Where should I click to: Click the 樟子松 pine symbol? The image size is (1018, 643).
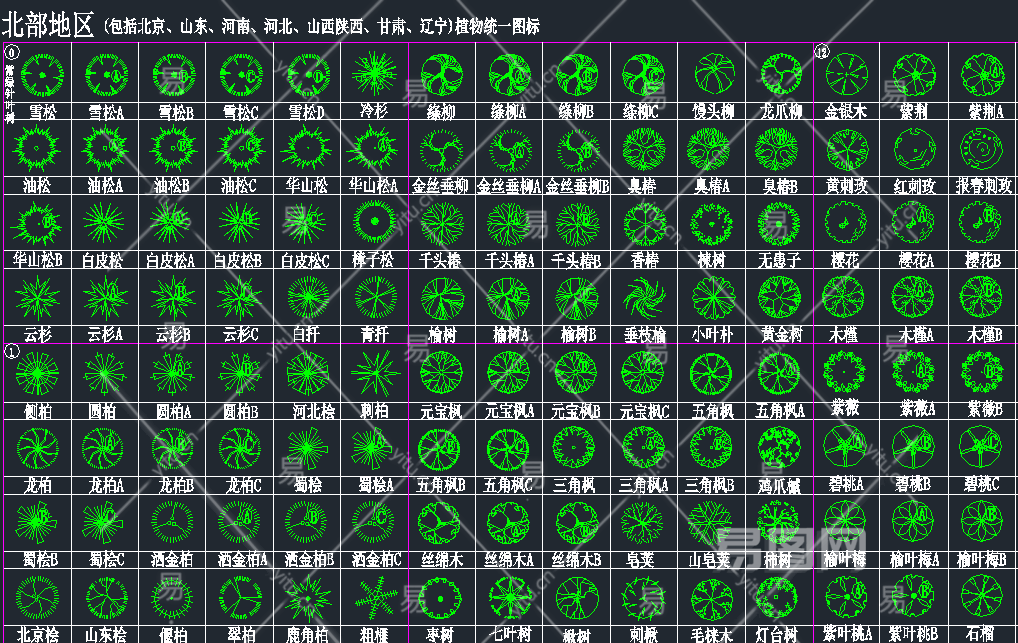pyautogui.click(x=375, y=221)
